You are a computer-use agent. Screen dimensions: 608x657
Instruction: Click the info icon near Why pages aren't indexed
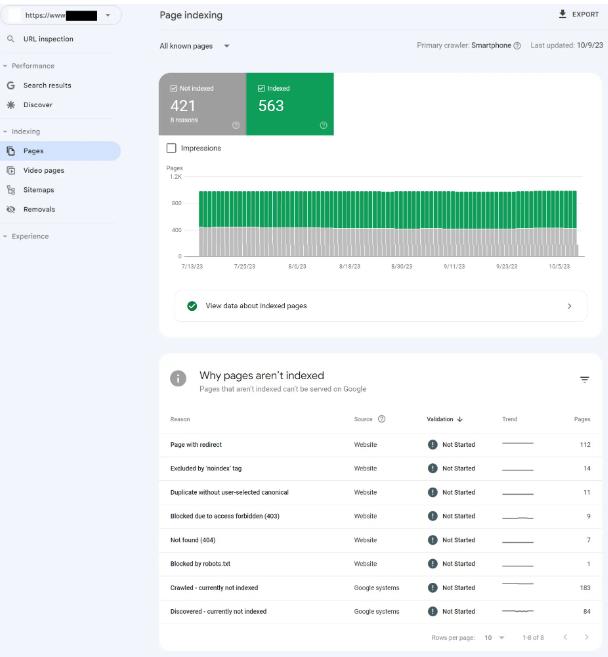point(178,378)
